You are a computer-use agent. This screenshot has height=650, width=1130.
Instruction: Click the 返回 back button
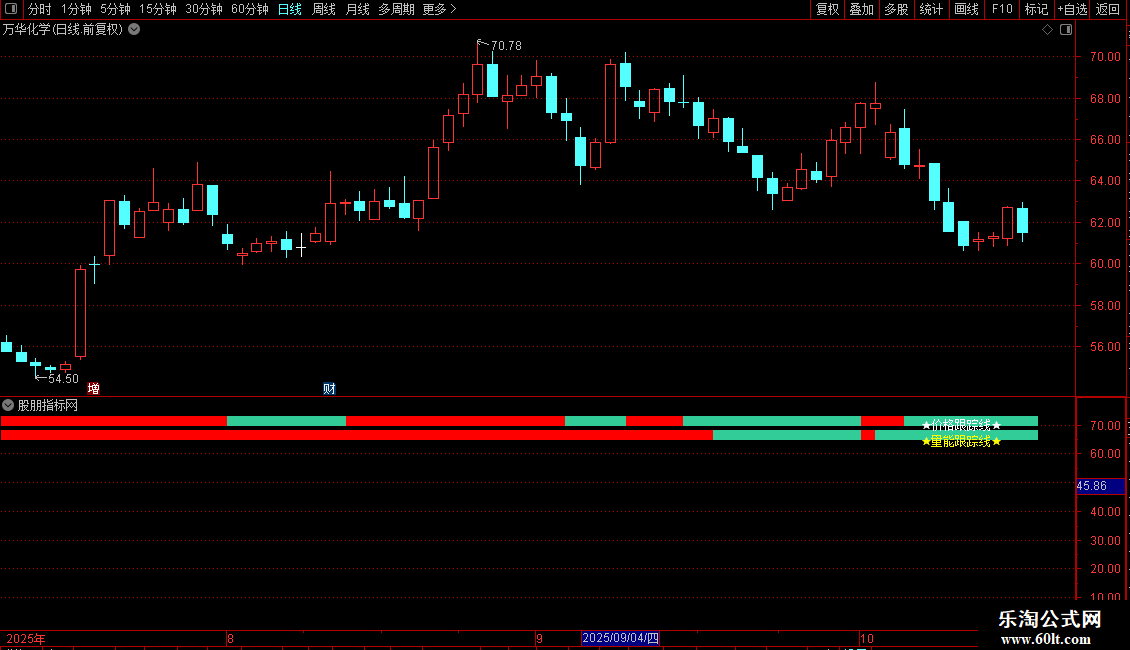[x=1108, y=9]
